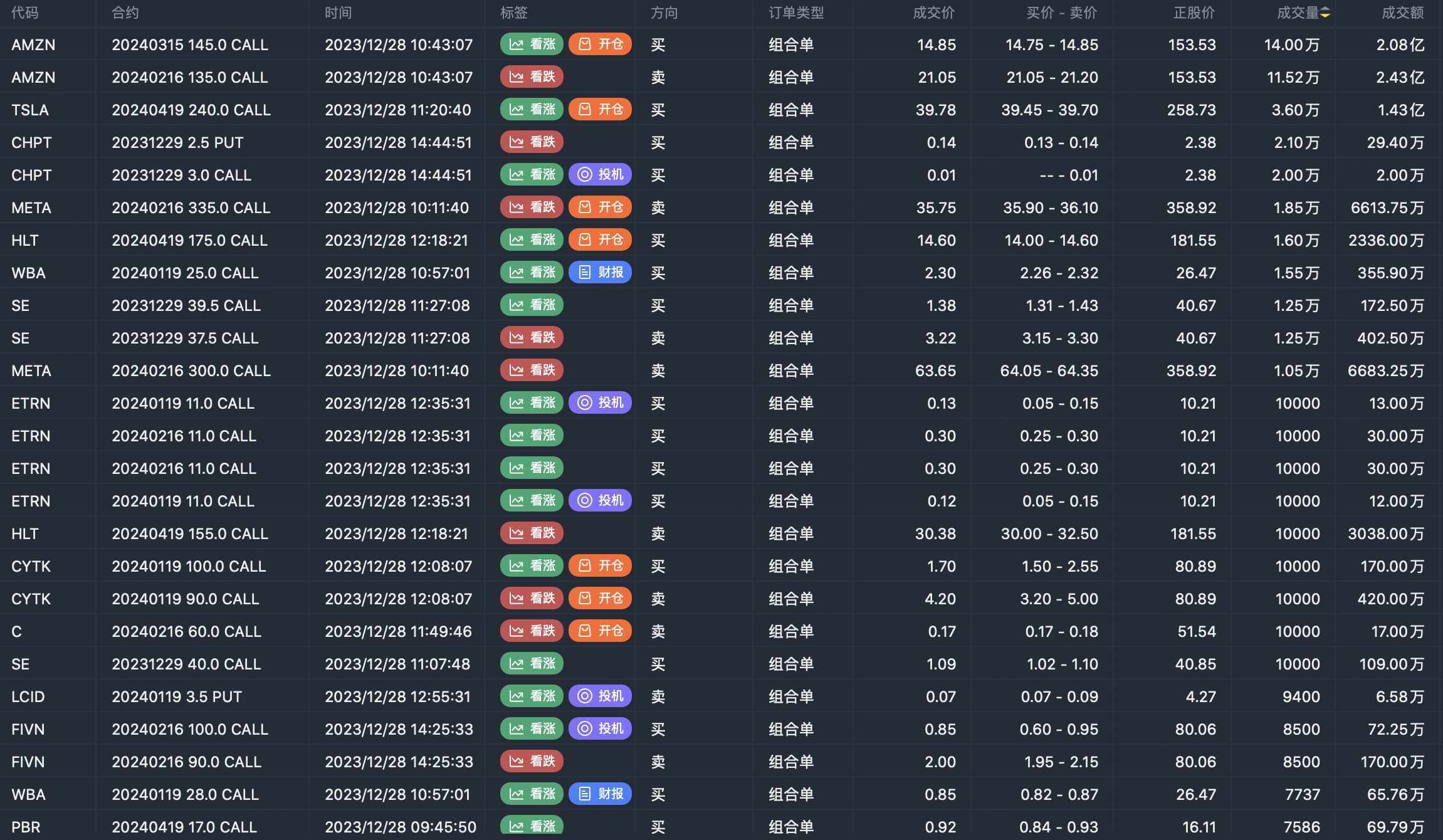Click the 开仓 tag on C 60.0 CALL row
The width and height of the screenshot is (1443, 840).
[x=600, y=631]
